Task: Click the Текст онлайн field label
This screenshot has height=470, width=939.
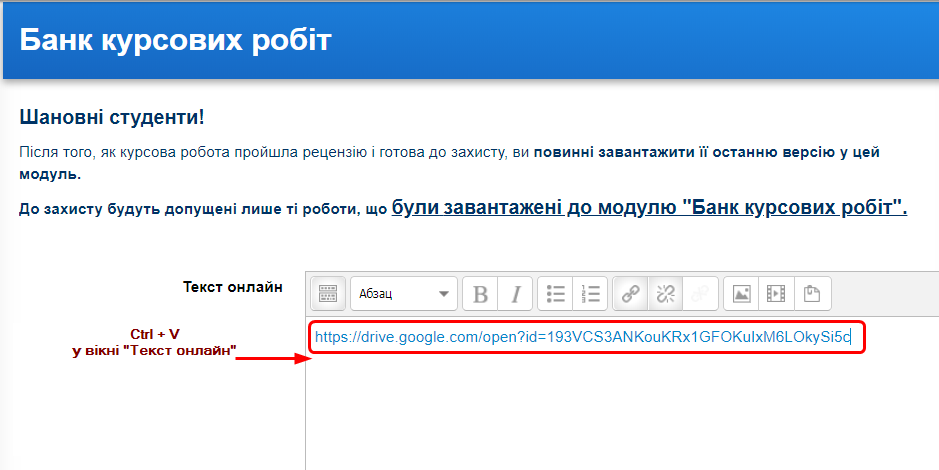Action: 232,287
